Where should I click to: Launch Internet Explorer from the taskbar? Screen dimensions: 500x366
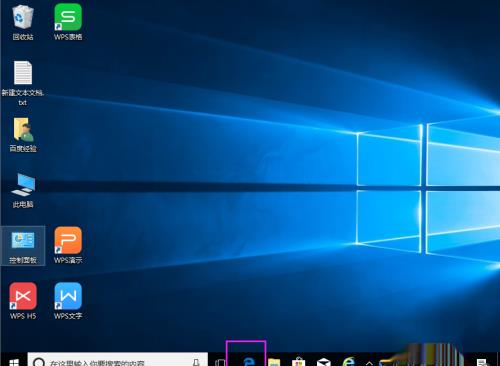point(349,361)
